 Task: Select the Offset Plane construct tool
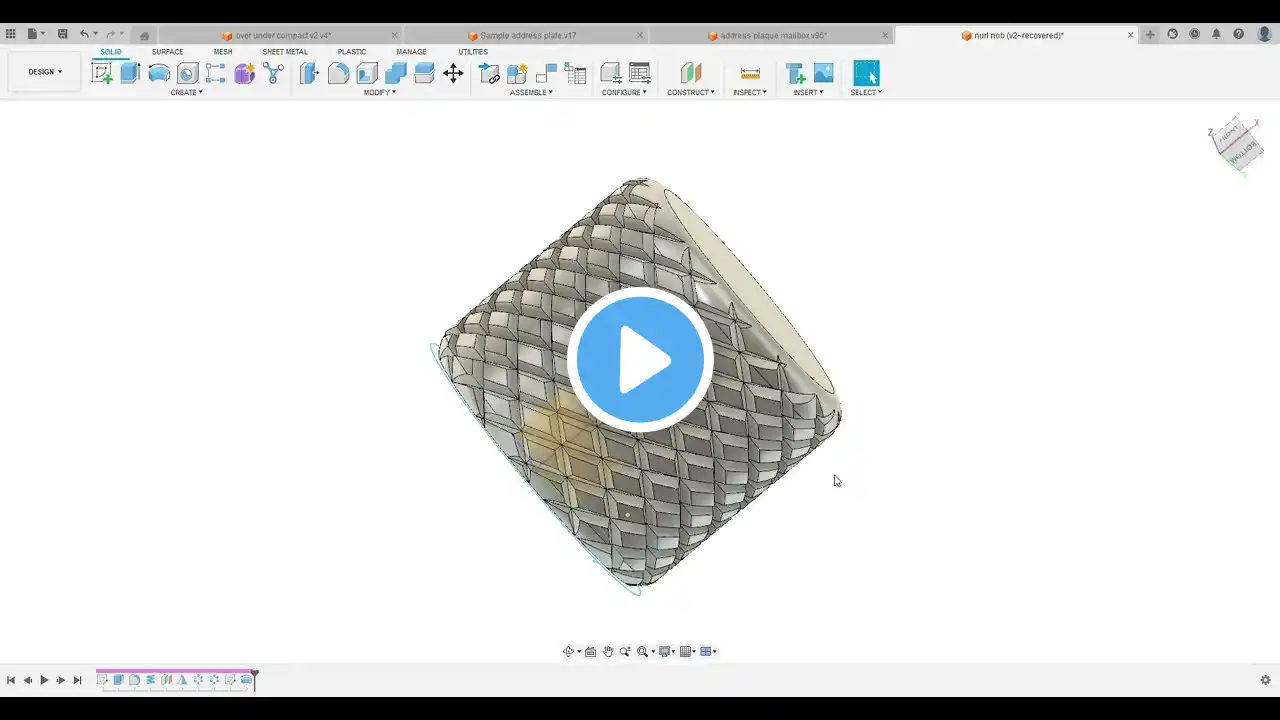pos(691,73)
